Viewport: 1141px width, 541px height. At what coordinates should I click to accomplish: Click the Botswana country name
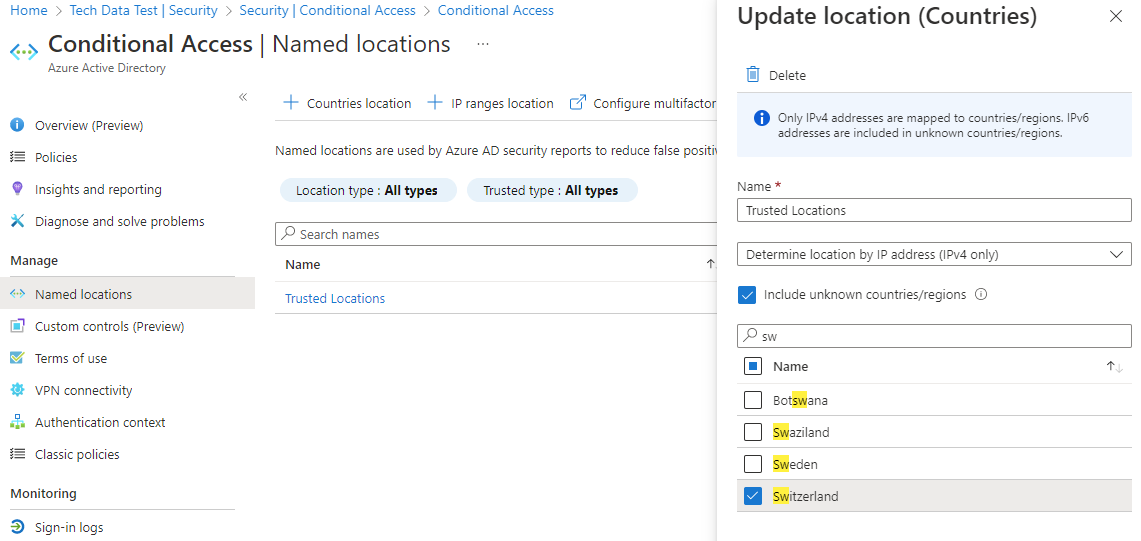click(800, 400)
